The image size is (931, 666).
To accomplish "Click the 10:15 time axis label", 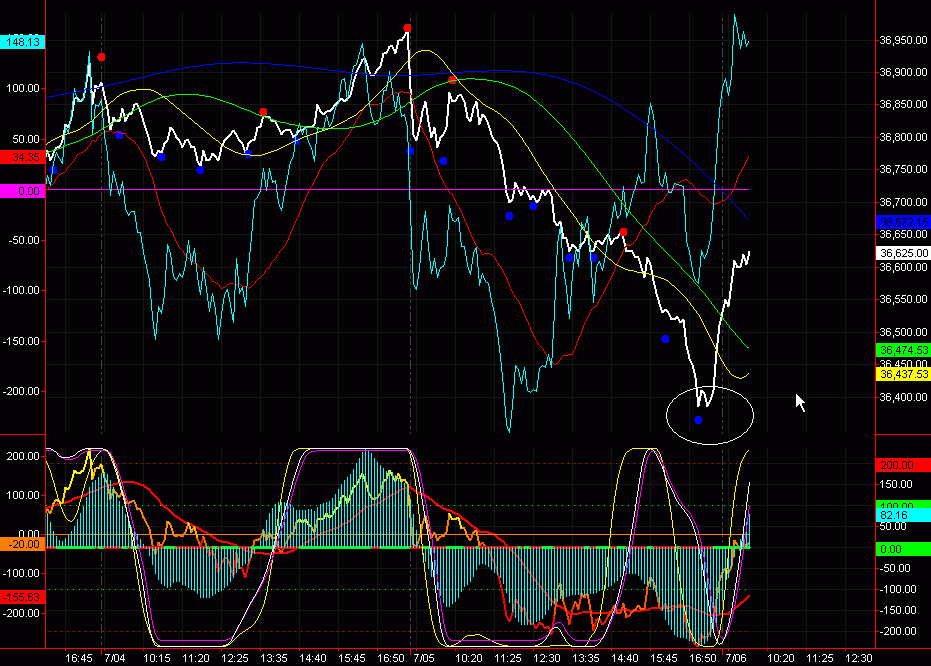I will pos(157,658).
